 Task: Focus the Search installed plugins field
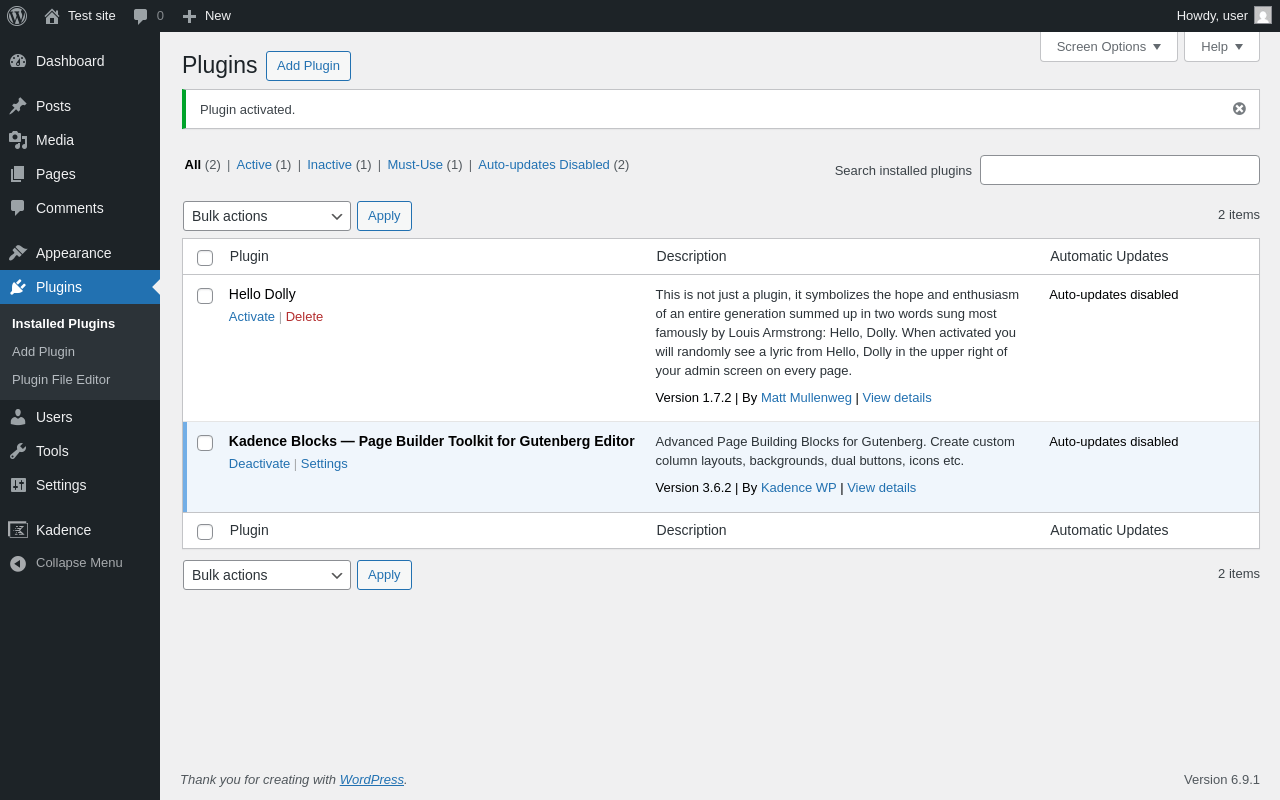[x=1119, y=170]
